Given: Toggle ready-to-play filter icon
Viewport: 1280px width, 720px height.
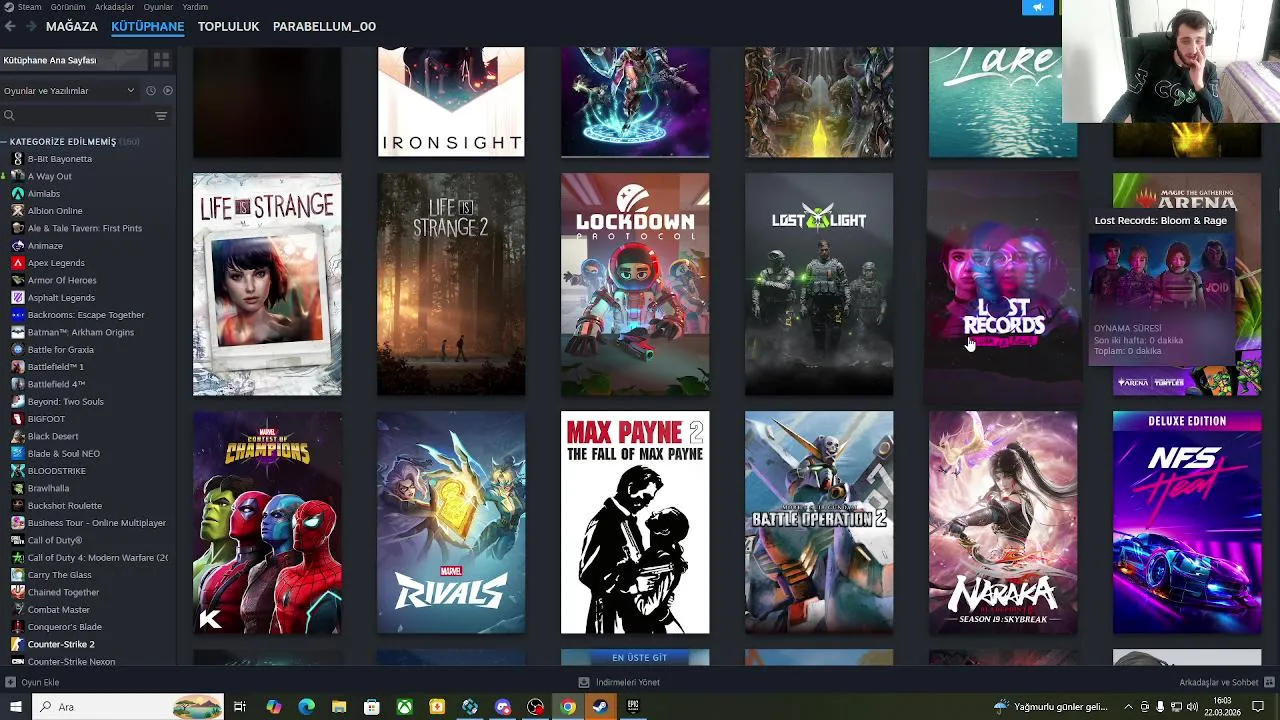Looking at the screenshot, I should pos(167,91).
